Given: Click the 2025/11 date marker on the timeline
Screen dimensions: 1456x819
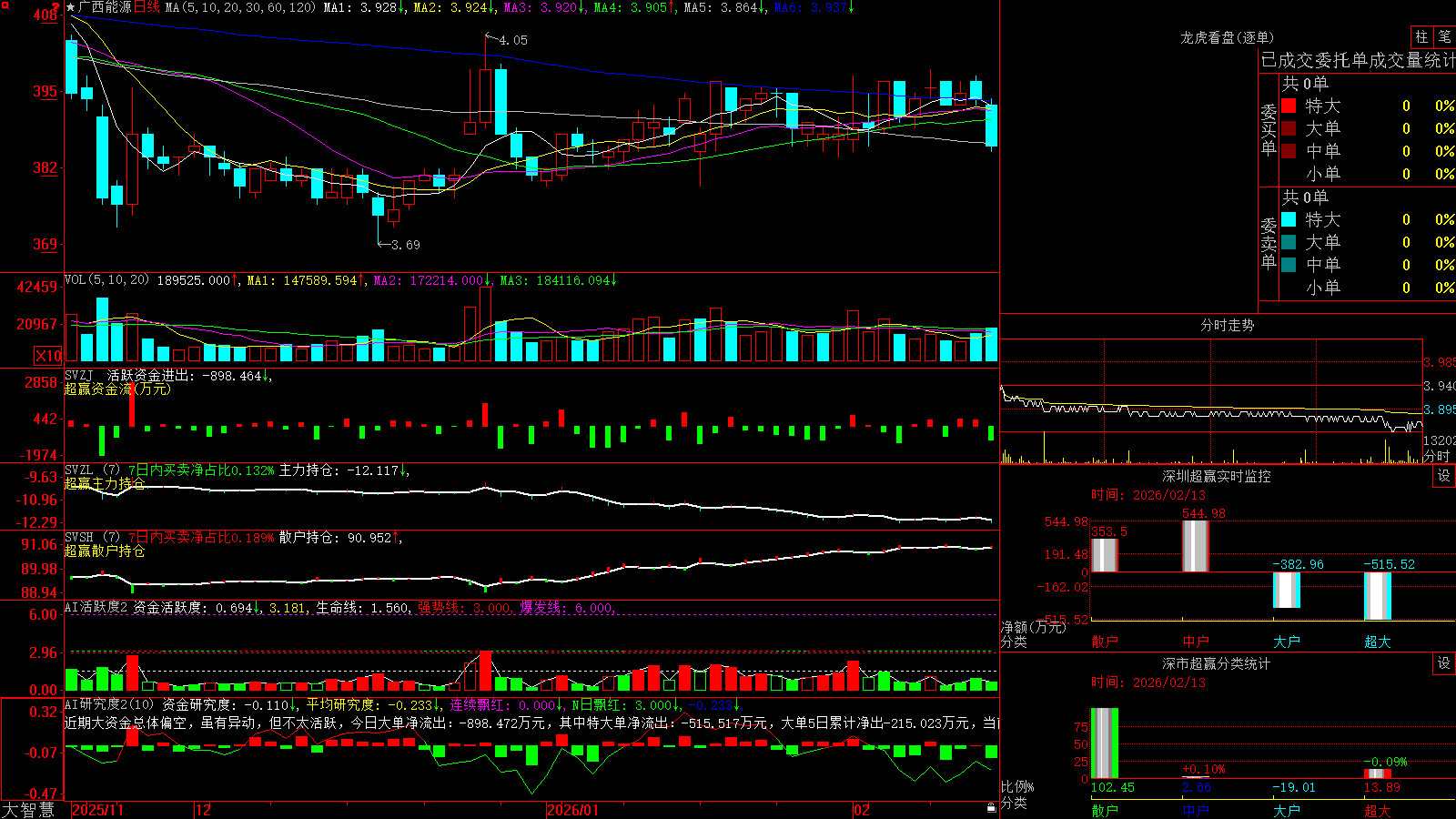Looking at the screenshot, I should [x=97, y=810].
